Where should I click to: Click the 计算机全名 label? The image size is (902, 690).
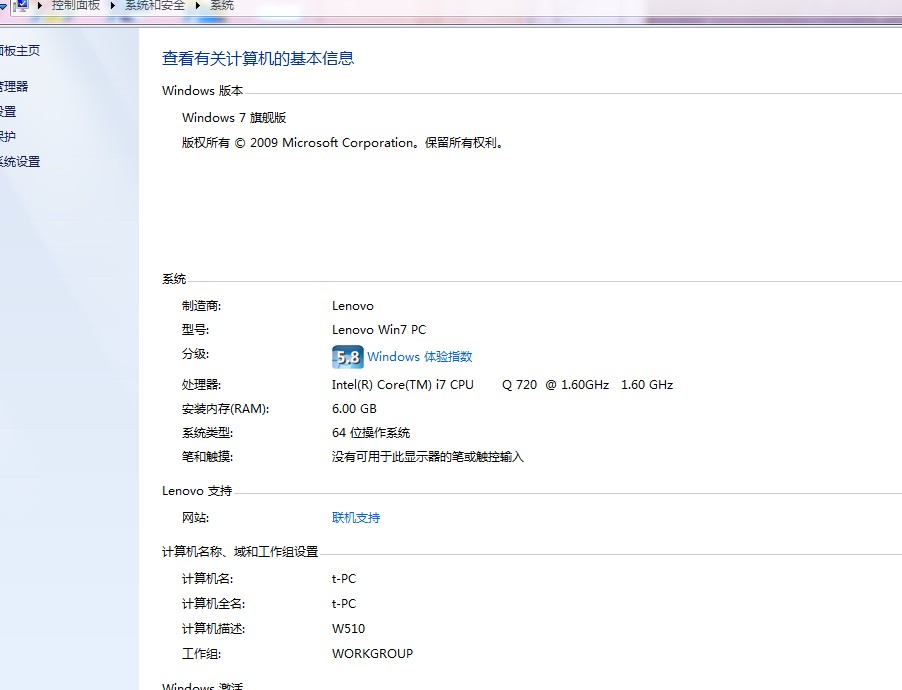(x=213, y=604)
